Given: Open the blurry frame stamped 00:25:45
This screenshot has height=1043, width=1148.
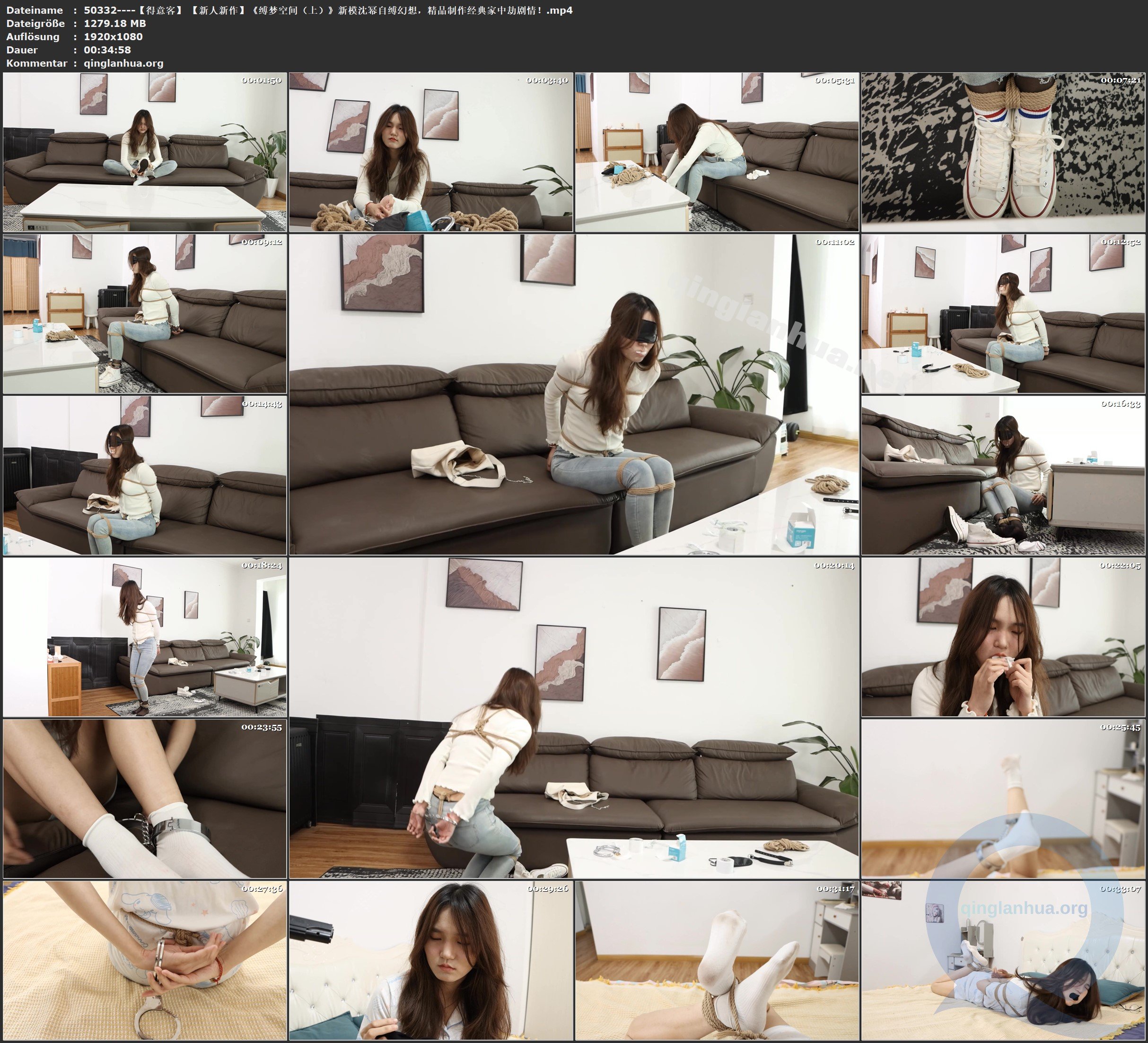Looking at the screenshot, I should (1003, 798).
